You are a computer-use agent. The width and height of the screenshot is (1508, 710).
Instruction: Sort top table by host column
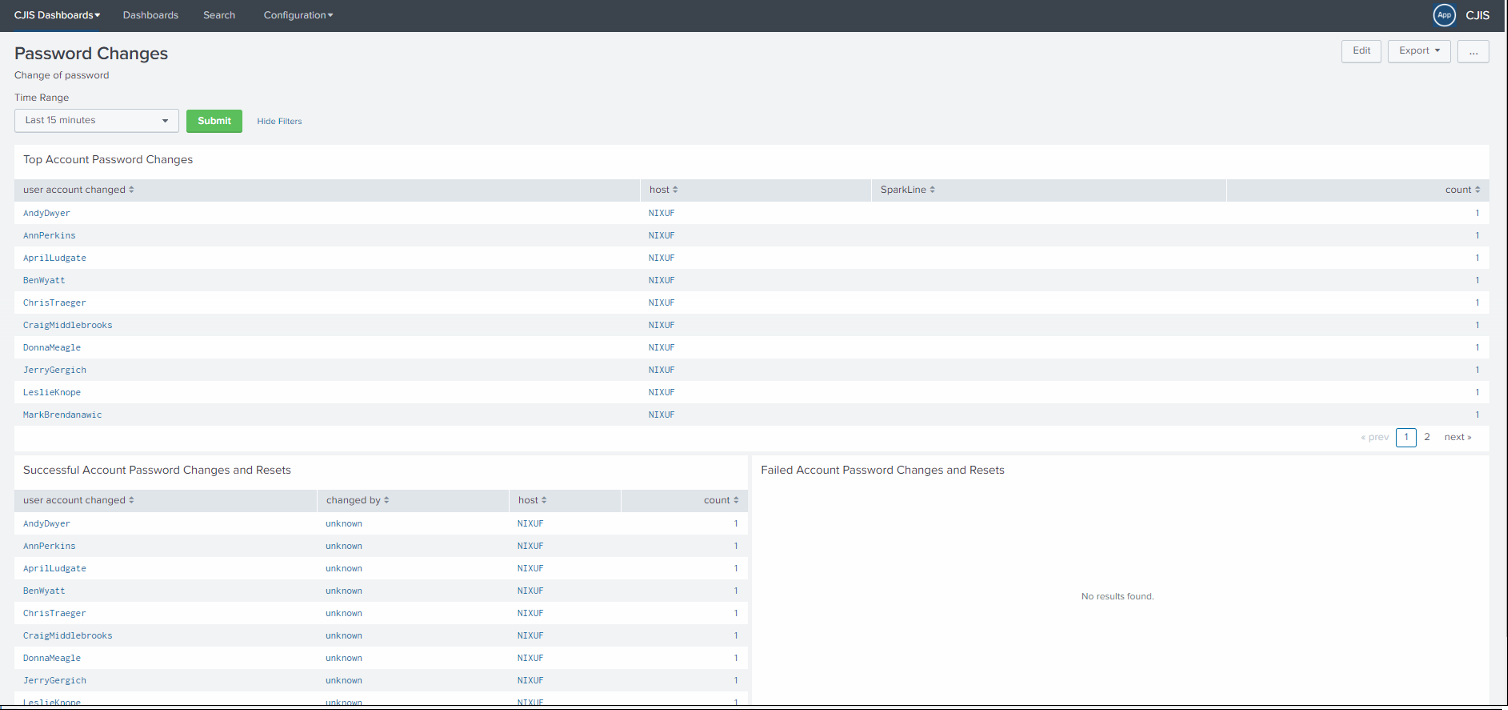click(663, 190)
